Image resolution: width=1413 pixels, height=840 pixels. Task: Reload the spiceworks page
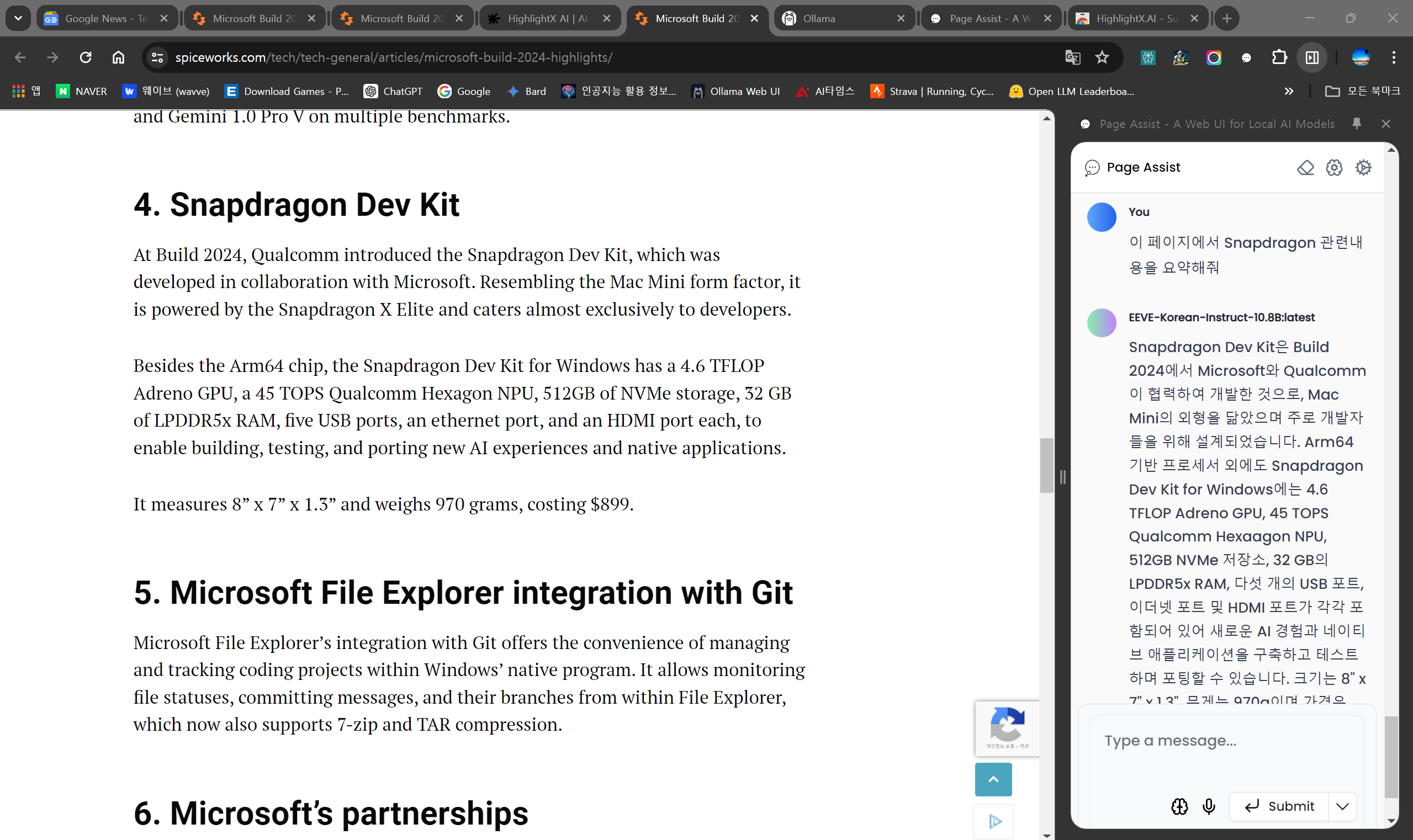point(86,57)
